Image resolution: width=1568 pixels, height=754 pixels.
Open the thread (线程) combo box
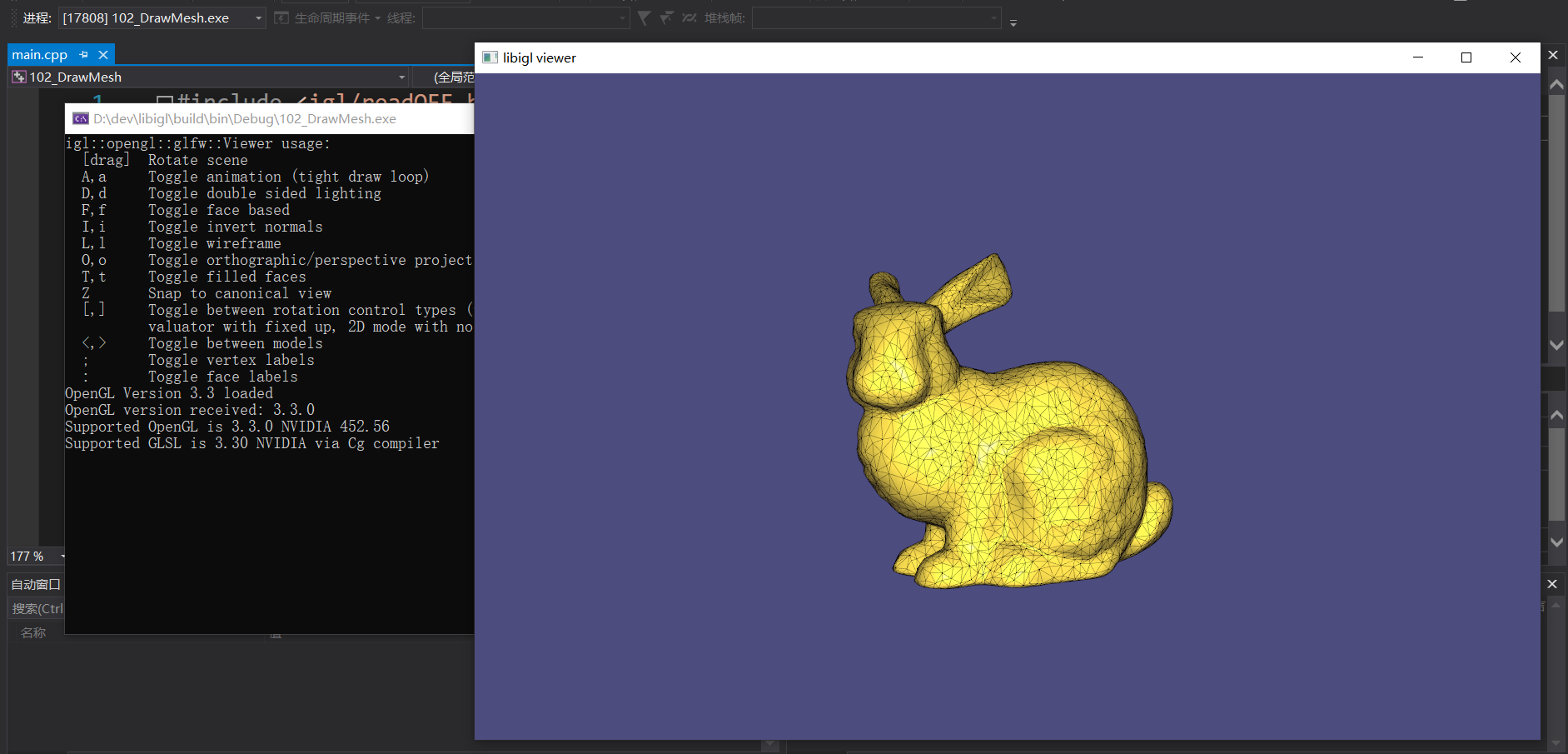(525, 17)
